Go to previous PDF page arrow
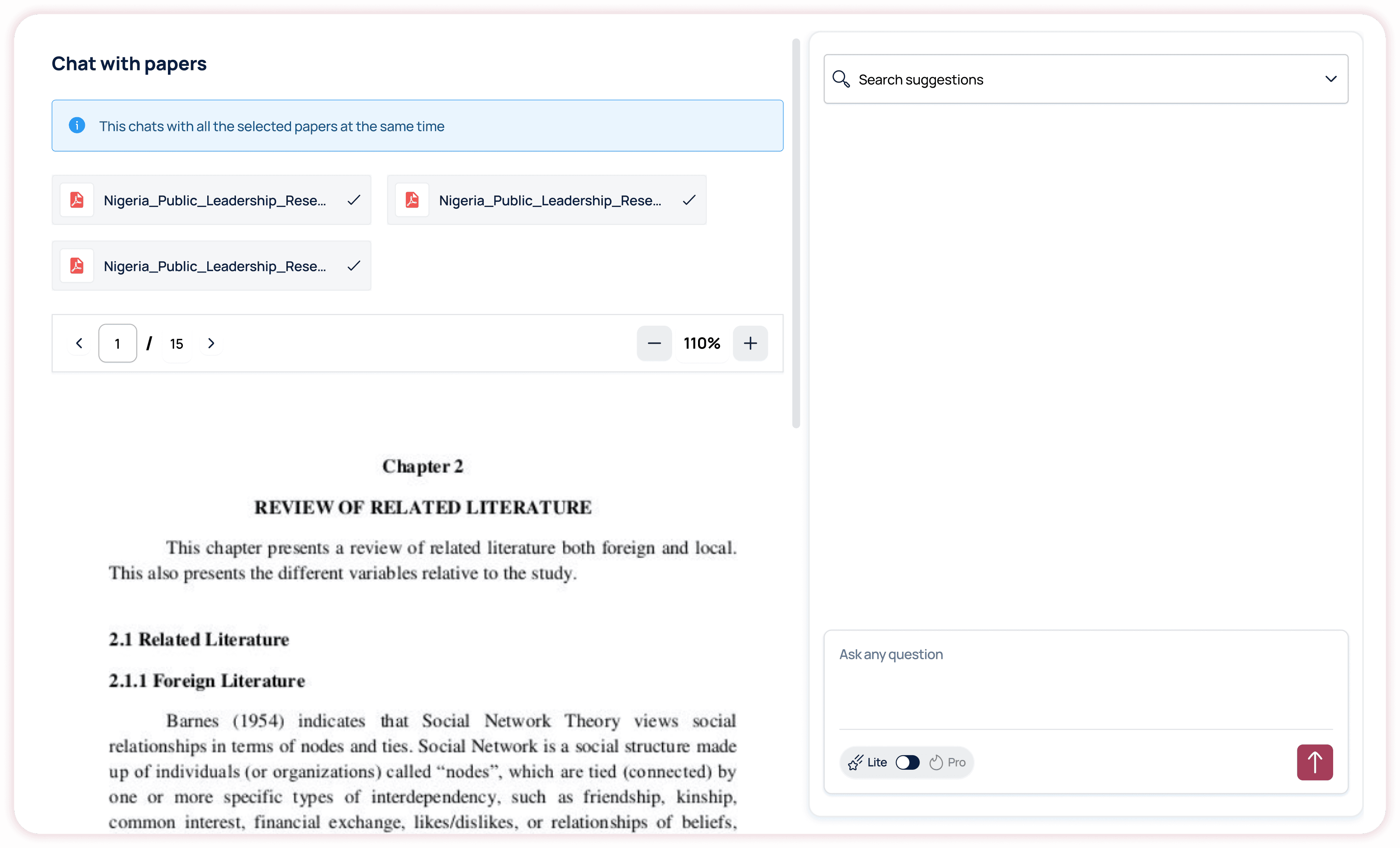Image resolution: width=1400 pixels, height=848 pixels. pyautogui.click(x=79, y=343)
